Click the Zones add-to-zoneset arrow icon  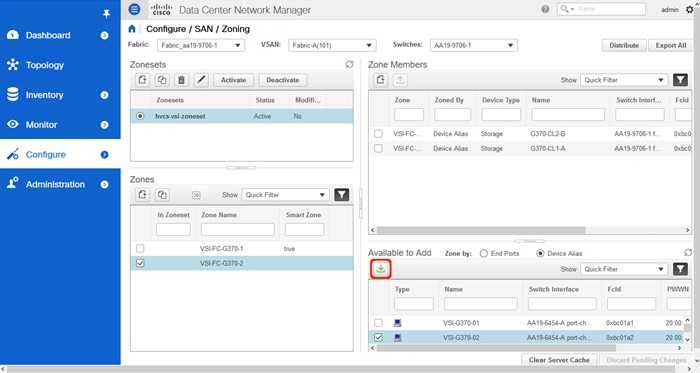(196, 195)
